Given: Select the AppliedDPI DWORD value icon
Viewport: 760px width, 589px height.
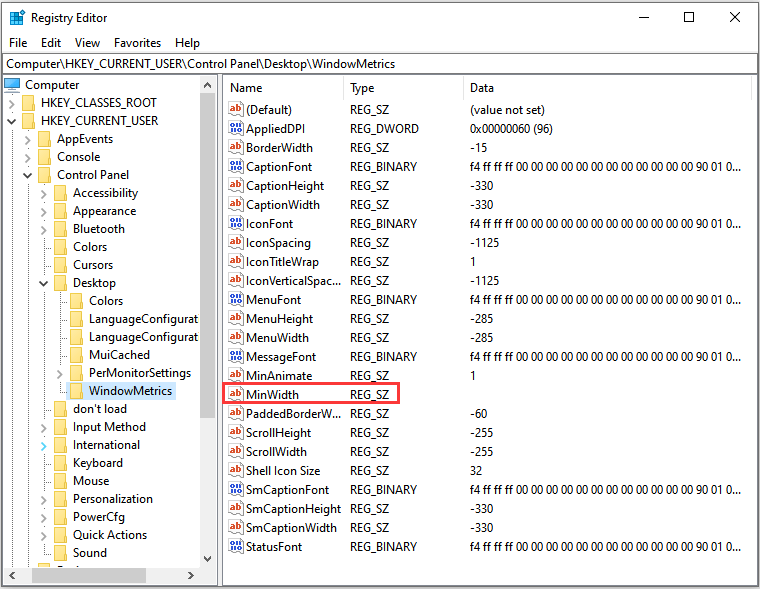Looking at the screenshot, I should [x=236, y=128].
